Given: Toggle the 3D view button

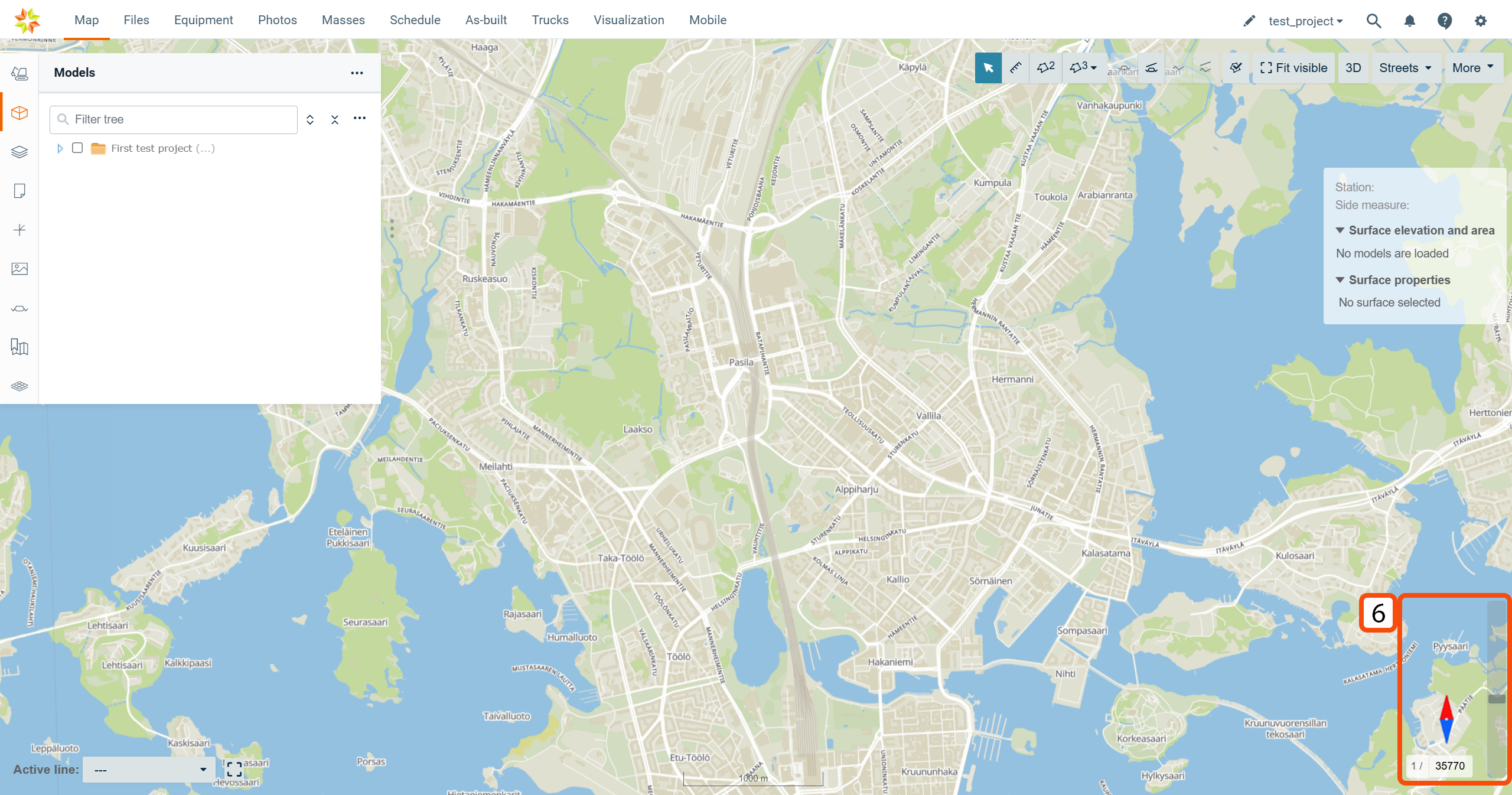Looking at the screenshot, I should pos(1353,68).
